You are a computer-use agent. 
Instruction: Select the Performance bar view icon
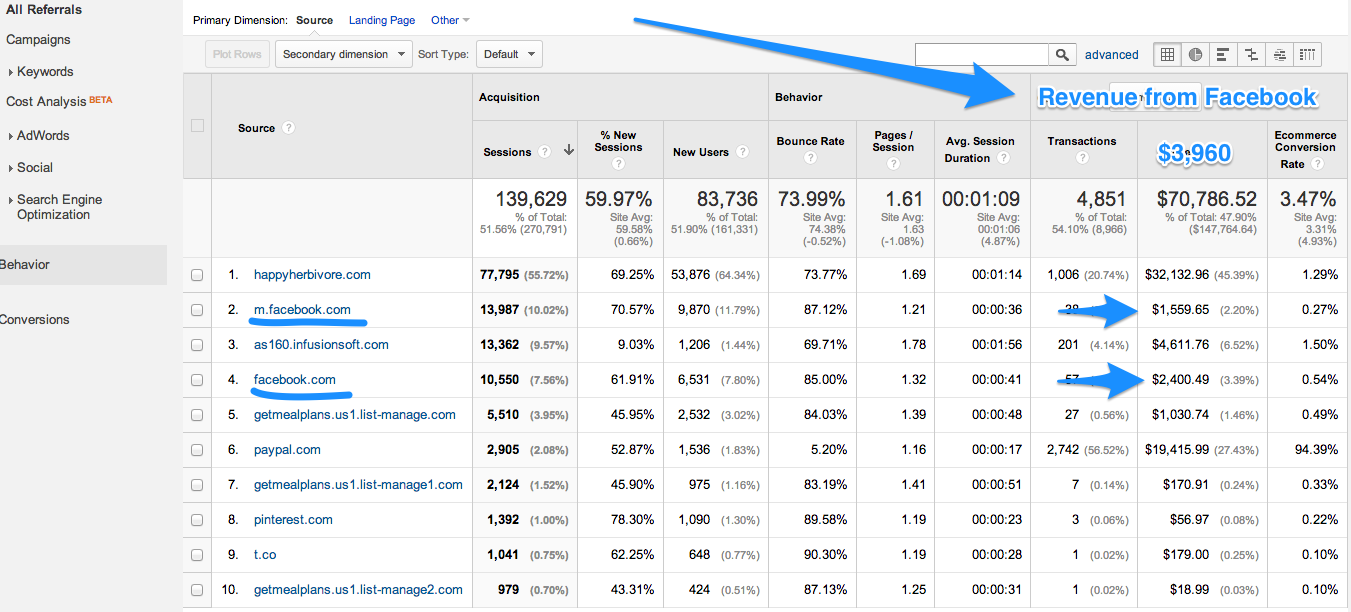(1222, 55)
